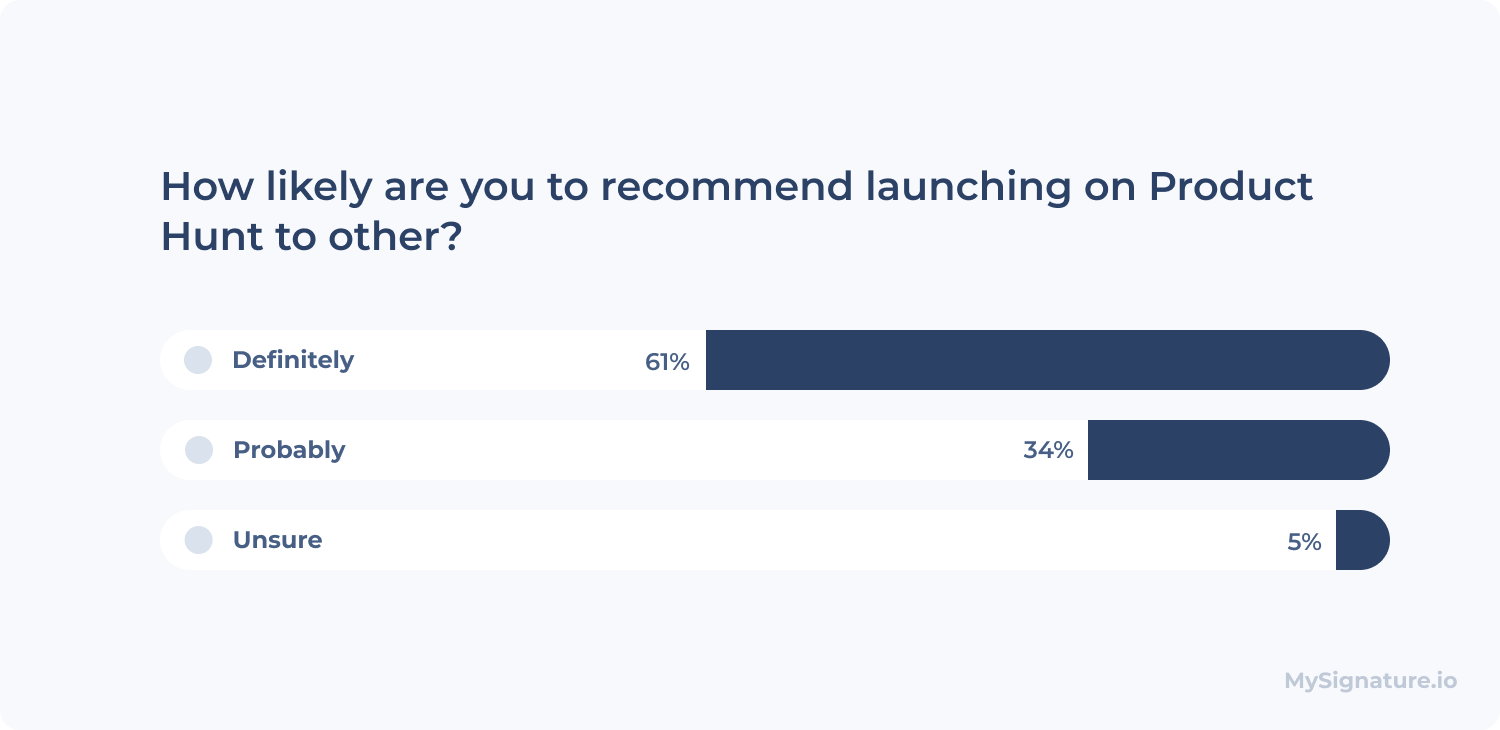The width and height of the screenshot is (1500, 730).
Task: Select the Definitely radio circle
Action: 198,360
